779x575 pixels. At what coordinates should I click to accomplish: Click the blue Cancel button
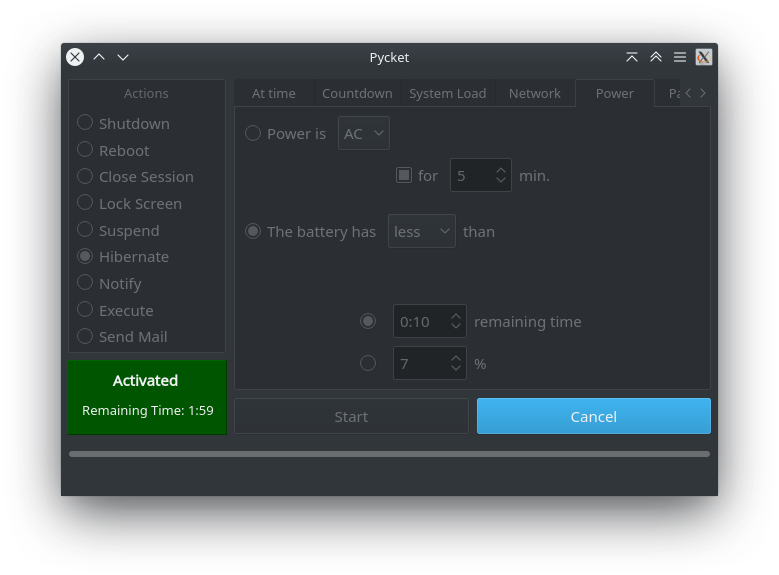(x=594, y=416)
